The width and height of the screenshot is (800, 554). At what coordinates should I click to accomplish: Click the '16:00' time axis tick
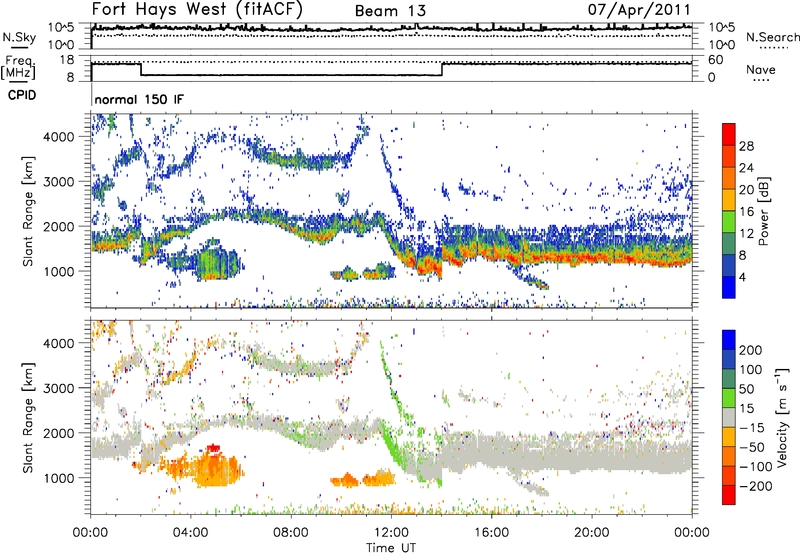491,533
